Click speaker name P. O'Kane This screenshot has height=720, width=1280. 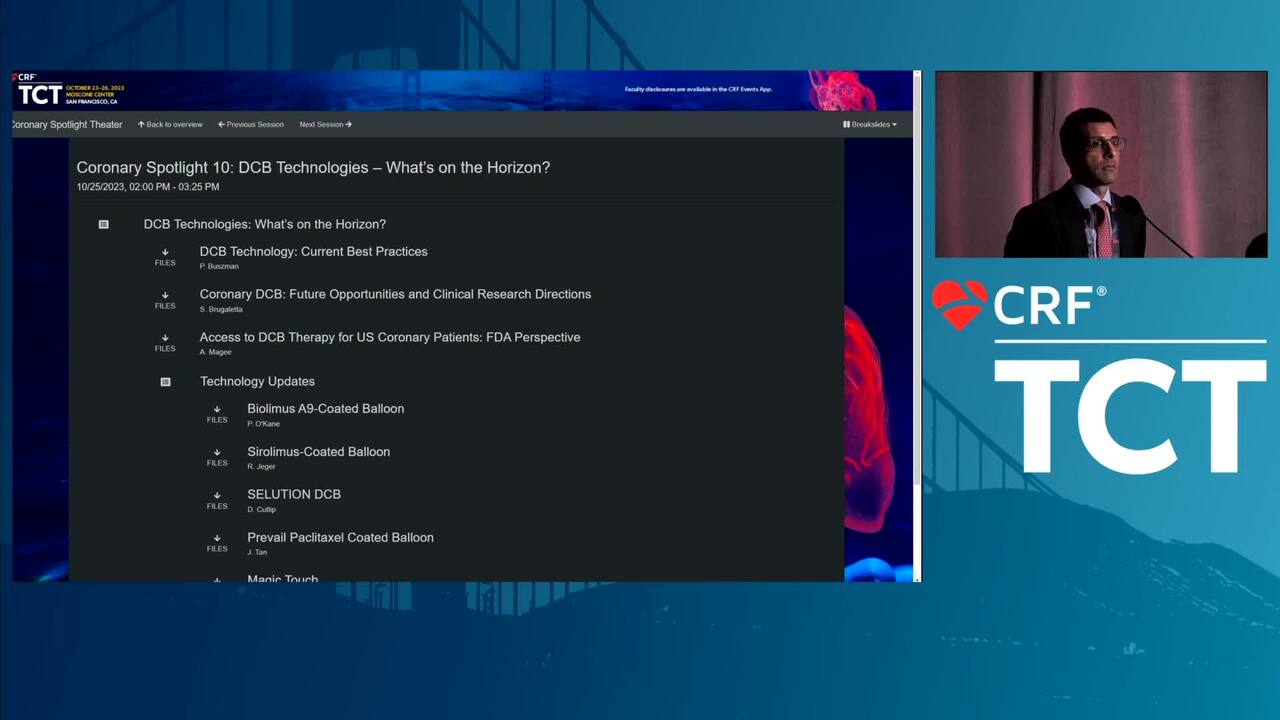coord(264,424)
